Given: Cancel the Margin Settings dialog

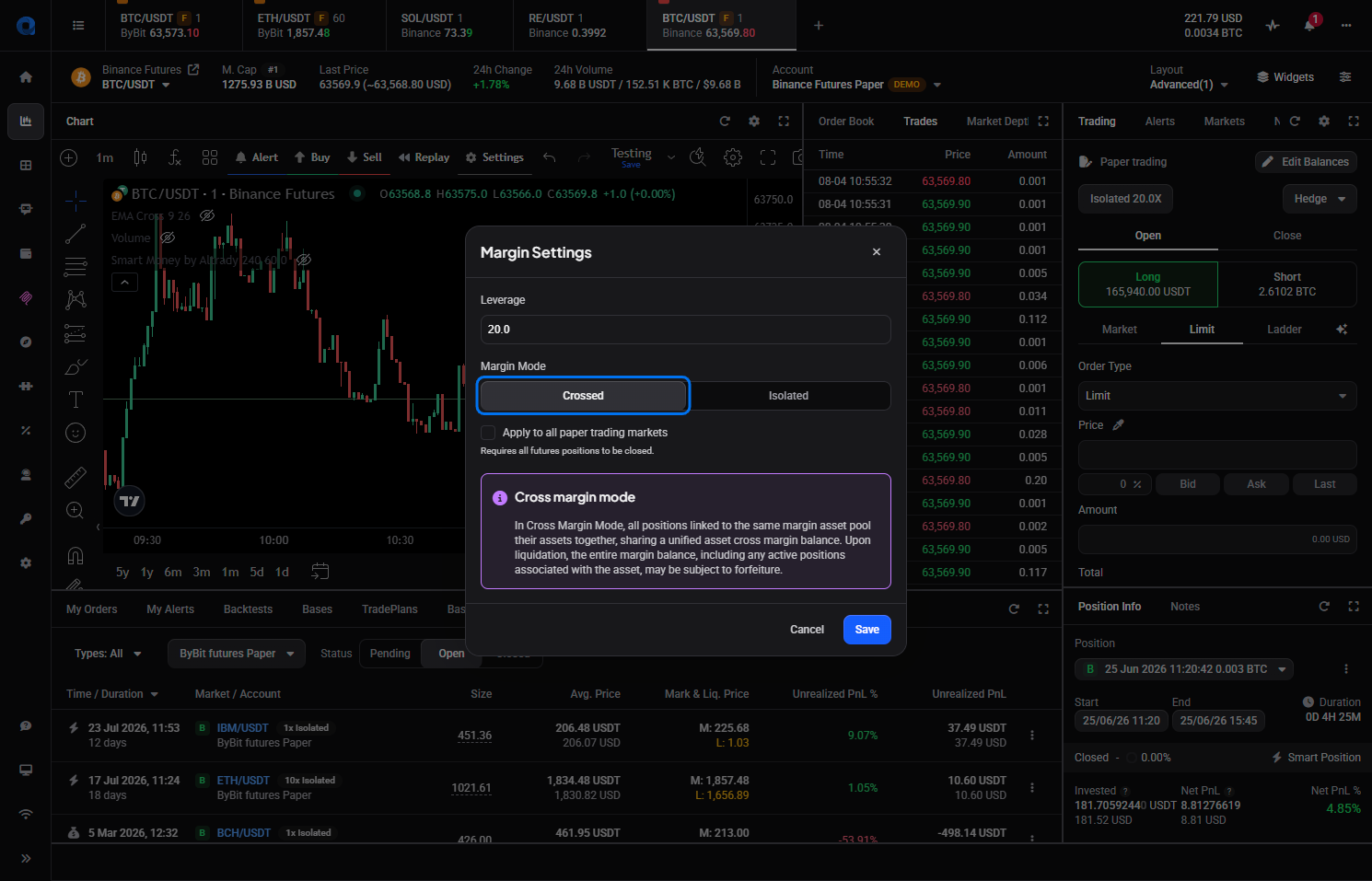Looking at the screenshot, I should 807,630.
